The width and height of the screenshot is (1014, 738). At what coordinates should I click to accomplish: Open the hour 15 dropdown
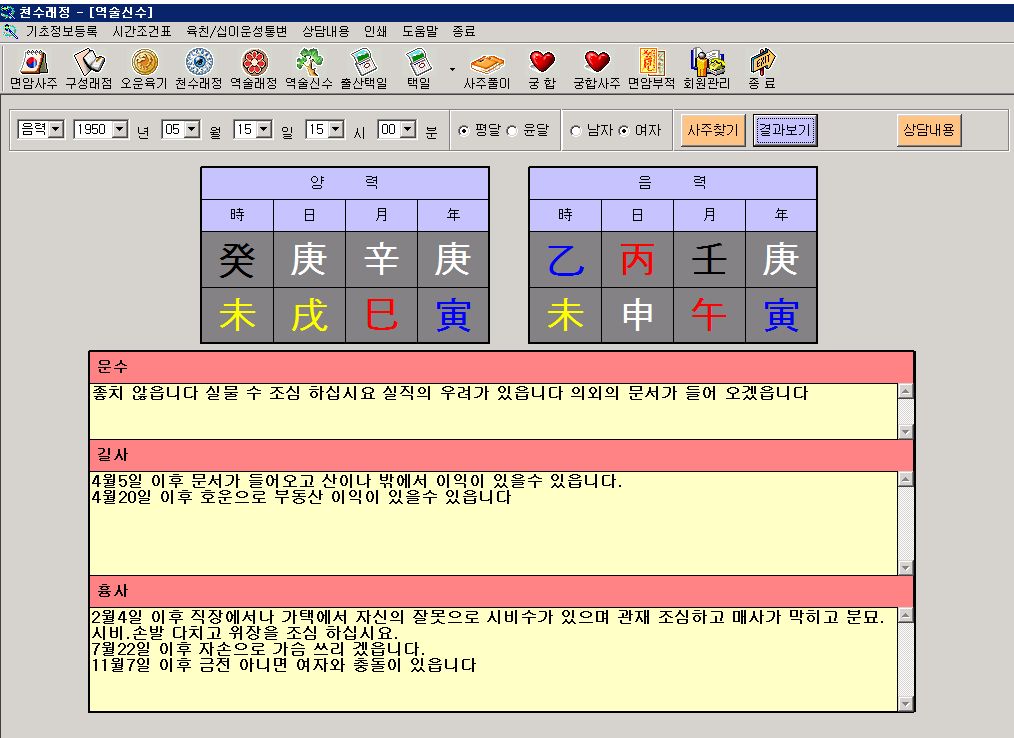(x=336, y=129)
